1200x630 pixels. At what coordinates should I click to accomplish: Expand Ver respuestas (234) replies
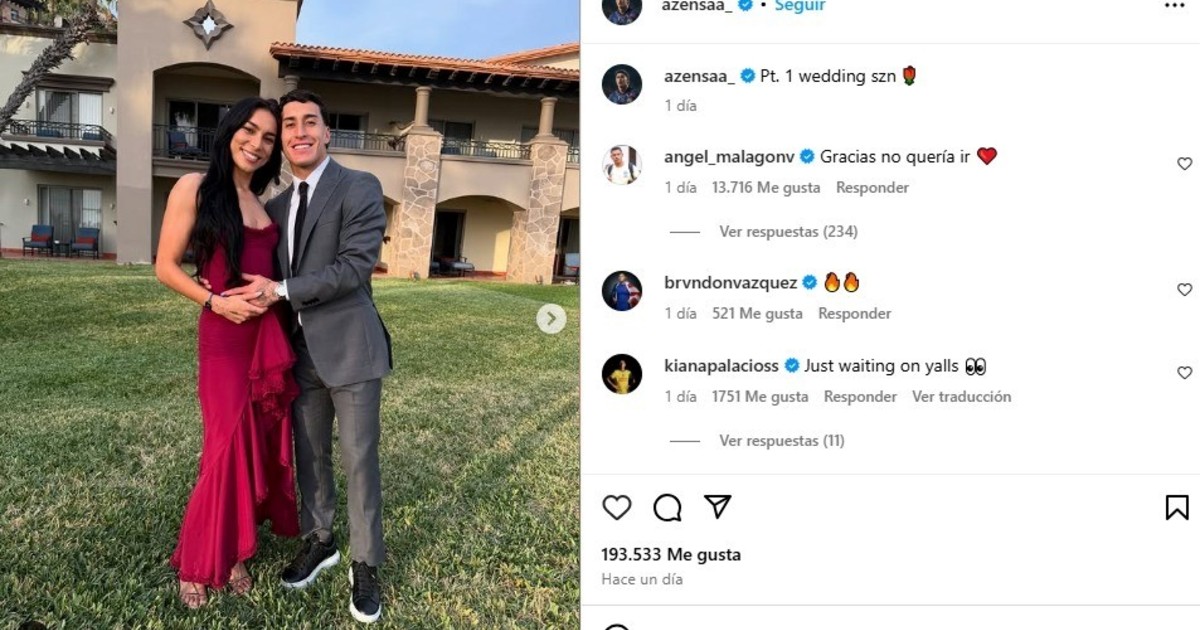[788, 232]
